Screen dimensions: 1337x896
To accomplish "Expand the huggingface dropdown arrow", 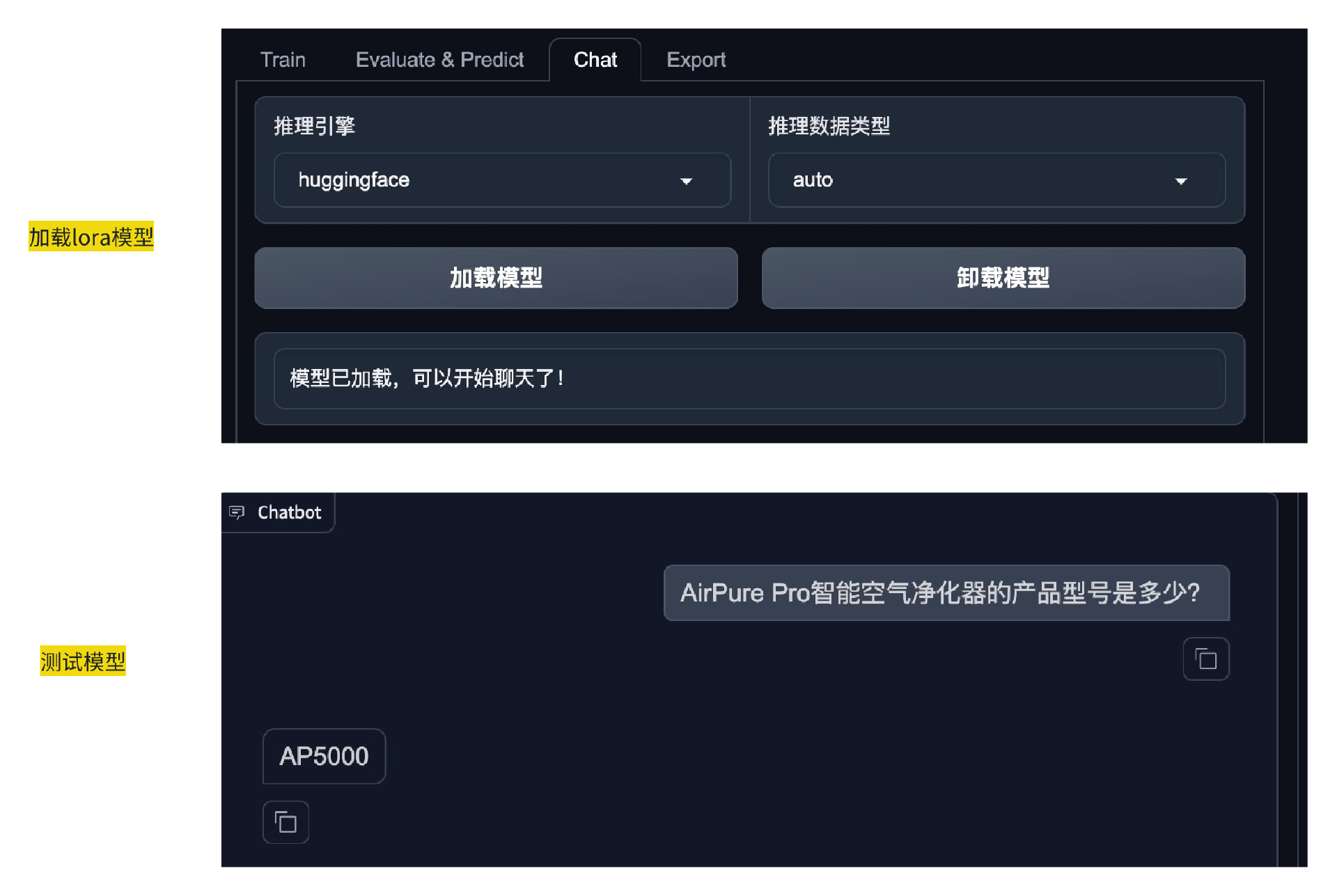I will coord(686,181).
